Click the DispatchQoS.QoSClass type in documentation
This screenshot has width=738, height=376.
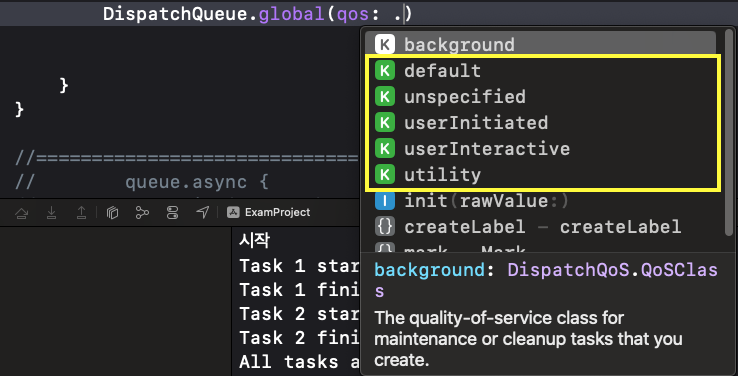tap(546, 280)
